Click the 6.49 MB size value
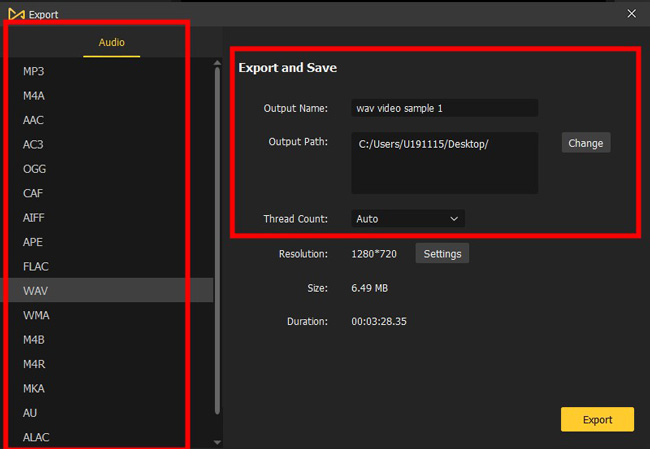Viewport: 650px width, 449px height. point(369,288)
